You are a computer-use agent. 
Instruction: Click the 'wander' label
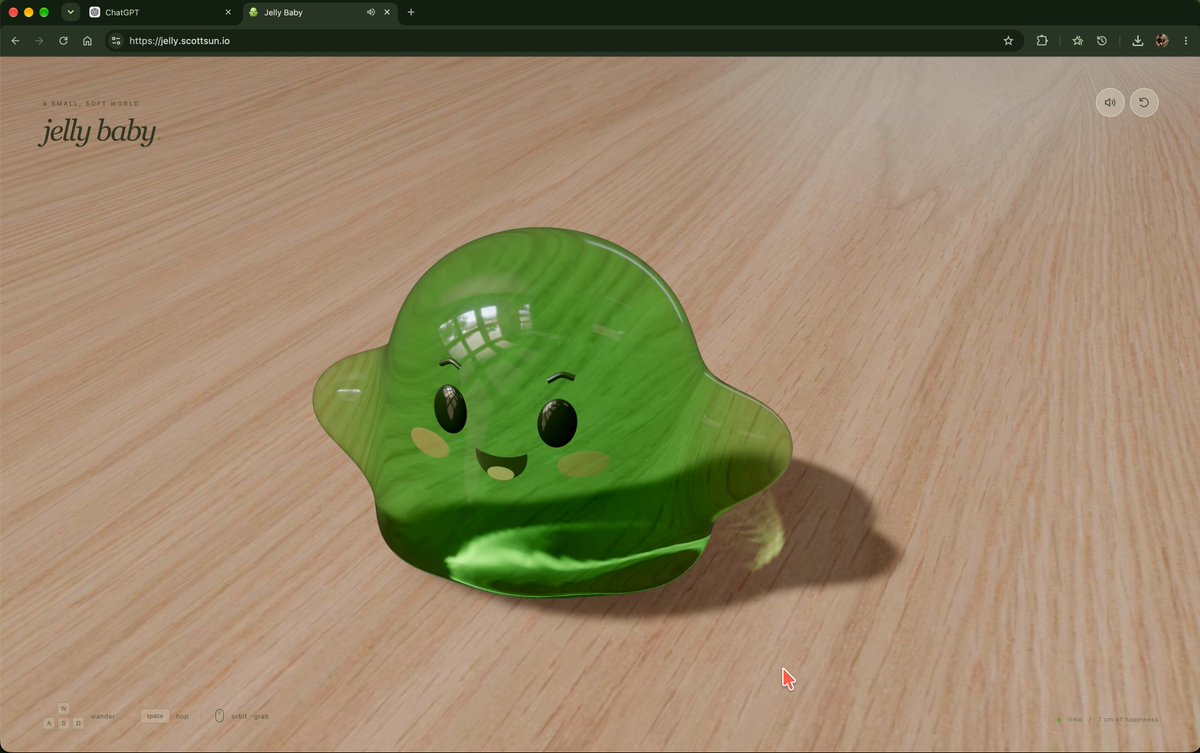103,716
